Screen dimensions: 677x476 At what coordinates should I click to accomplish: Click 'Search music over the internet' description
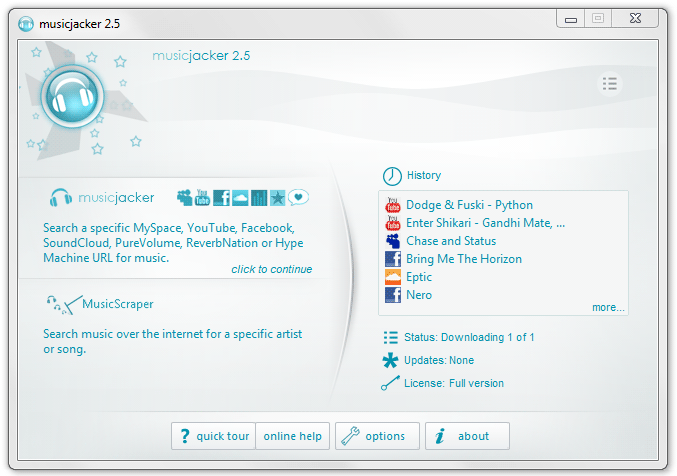pyautogui.click(x=172, y=342)
